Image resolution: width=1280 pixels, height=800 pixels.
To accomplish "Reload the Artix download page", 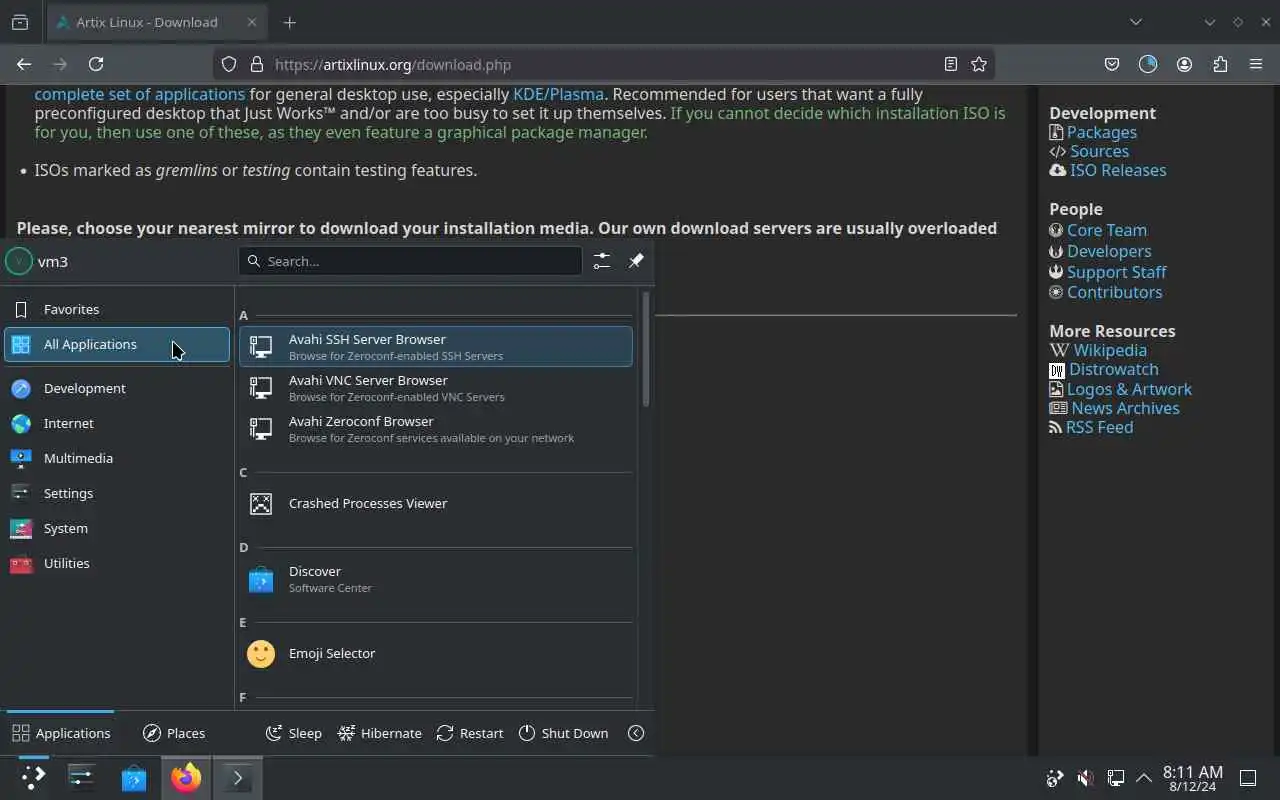I will (96, 64).
